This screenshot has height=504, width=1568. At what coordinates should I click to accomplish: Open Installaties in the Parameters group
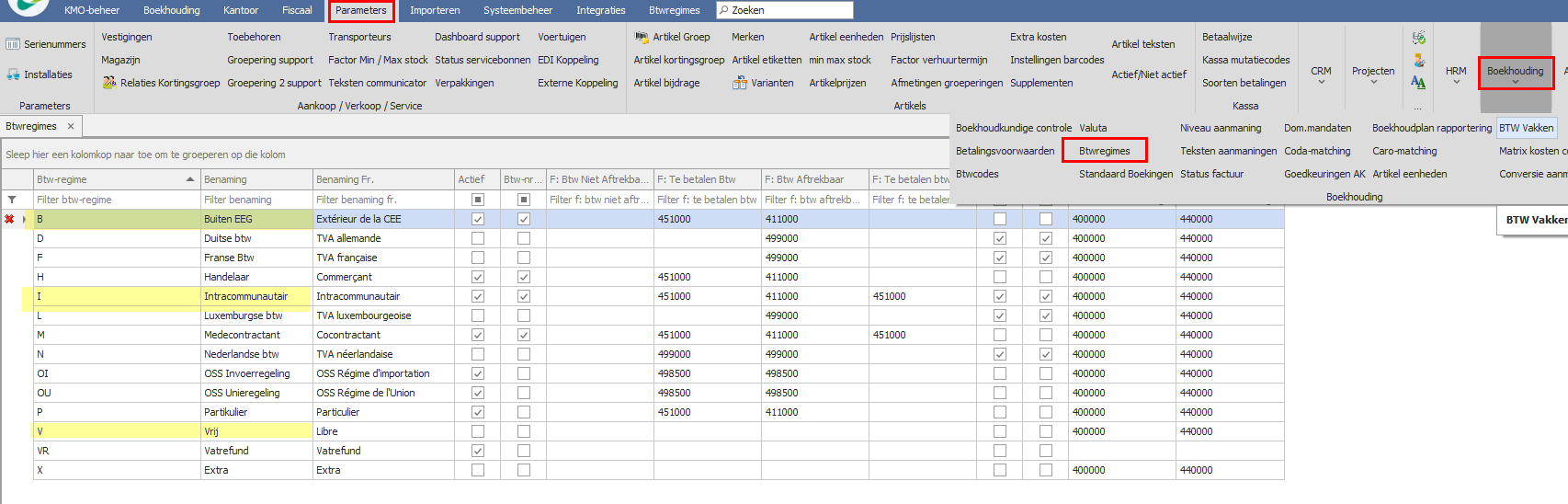[40, 74]
